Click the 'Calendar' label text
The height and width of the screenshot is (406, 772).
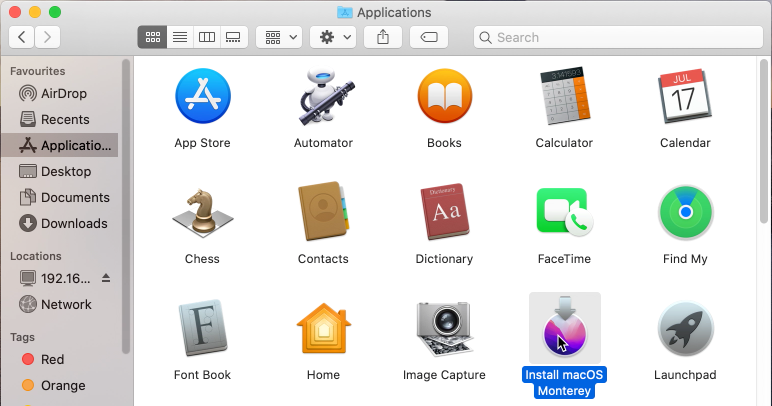pos(685,143)
